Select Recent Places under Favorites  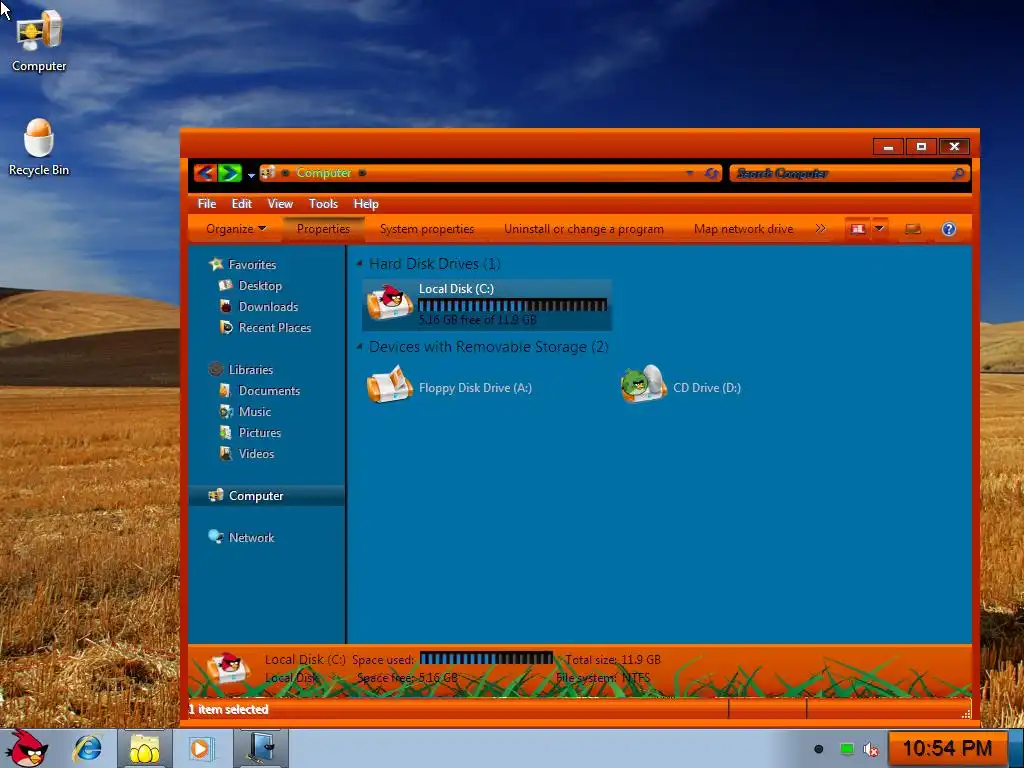[x=274, y=327]
